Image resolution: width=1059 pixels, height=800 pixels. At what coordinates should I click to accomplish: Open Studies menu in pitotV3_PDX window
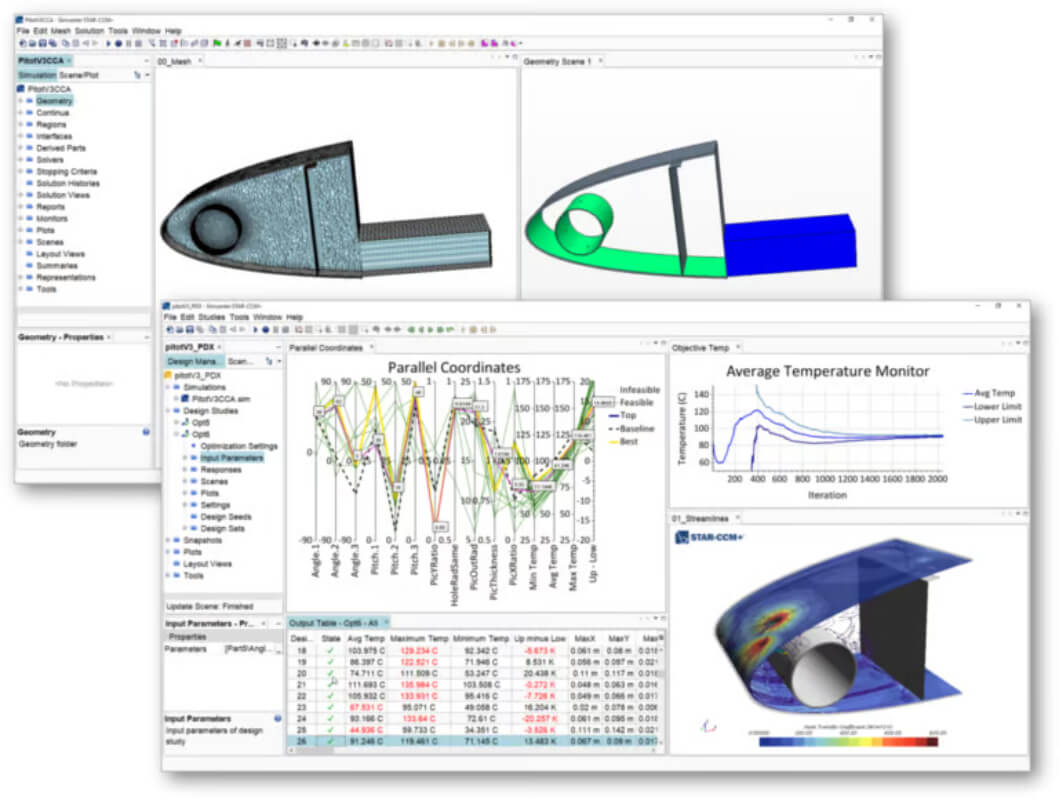pos(211,317)
